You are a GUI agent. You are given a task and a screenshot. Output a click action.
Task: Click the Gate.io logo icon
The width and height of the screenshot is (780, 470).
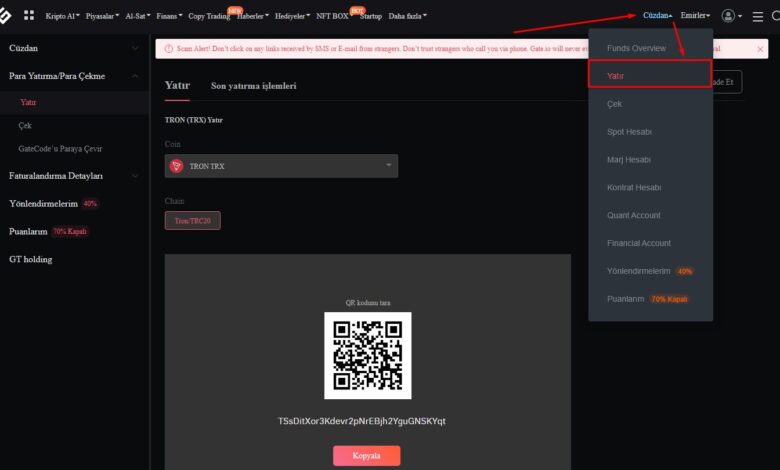click(4, 15)
